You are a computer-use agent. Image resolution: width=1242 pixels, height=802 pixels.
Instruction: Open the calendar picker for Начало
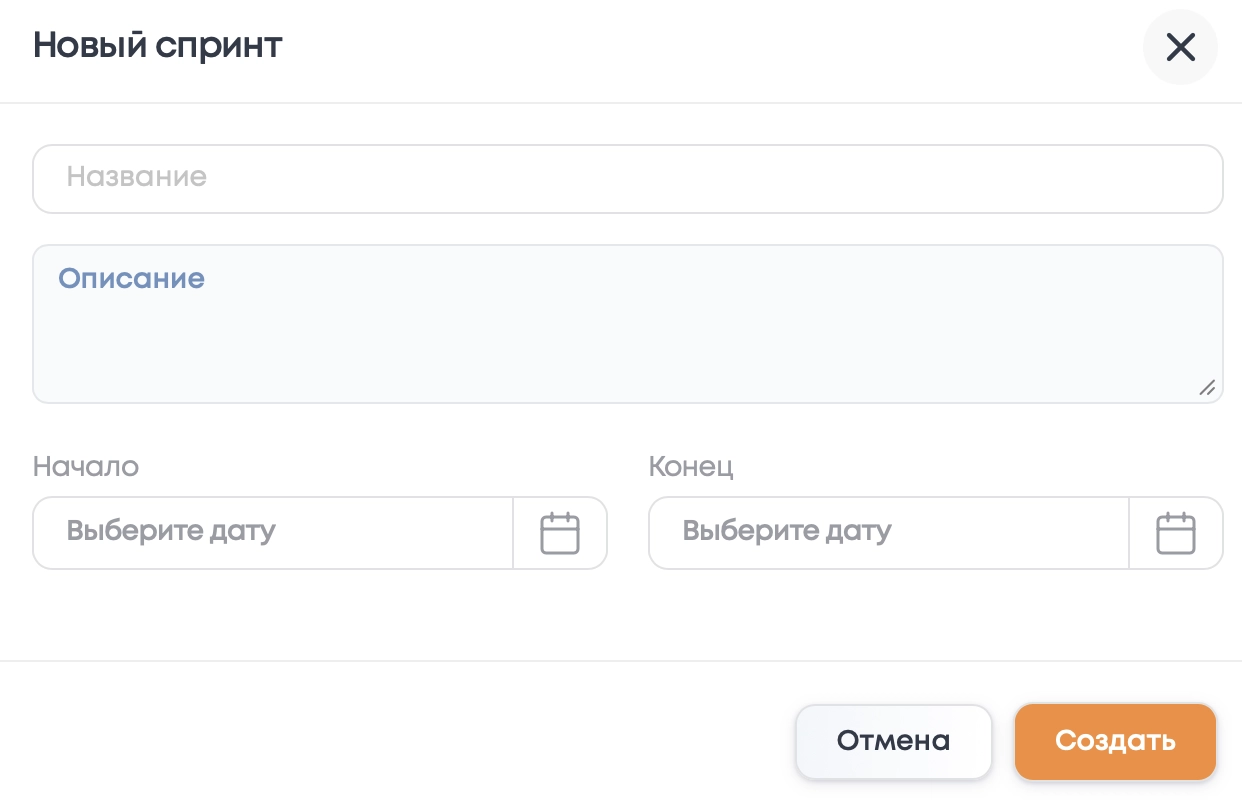(x=560, y=533)
